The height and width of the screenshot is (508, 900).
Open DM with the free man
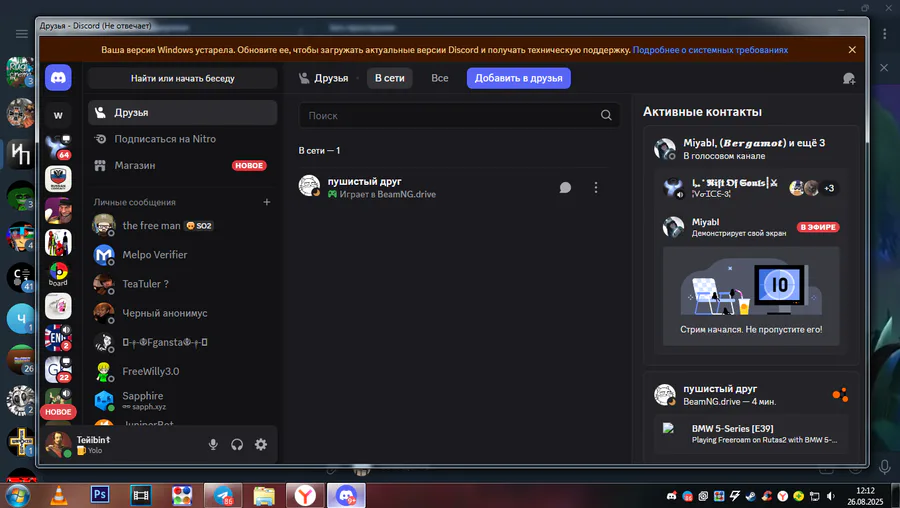pos(183,226)
